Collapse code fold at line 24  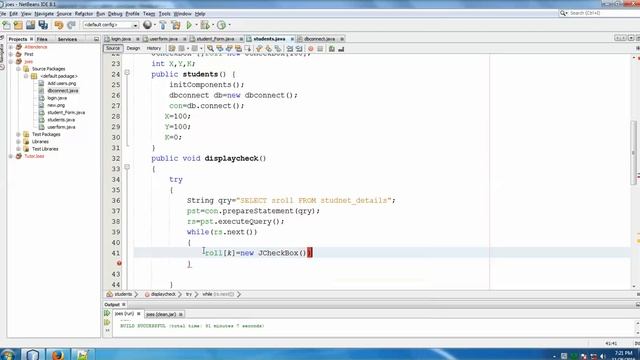click(x=127, y=73)
